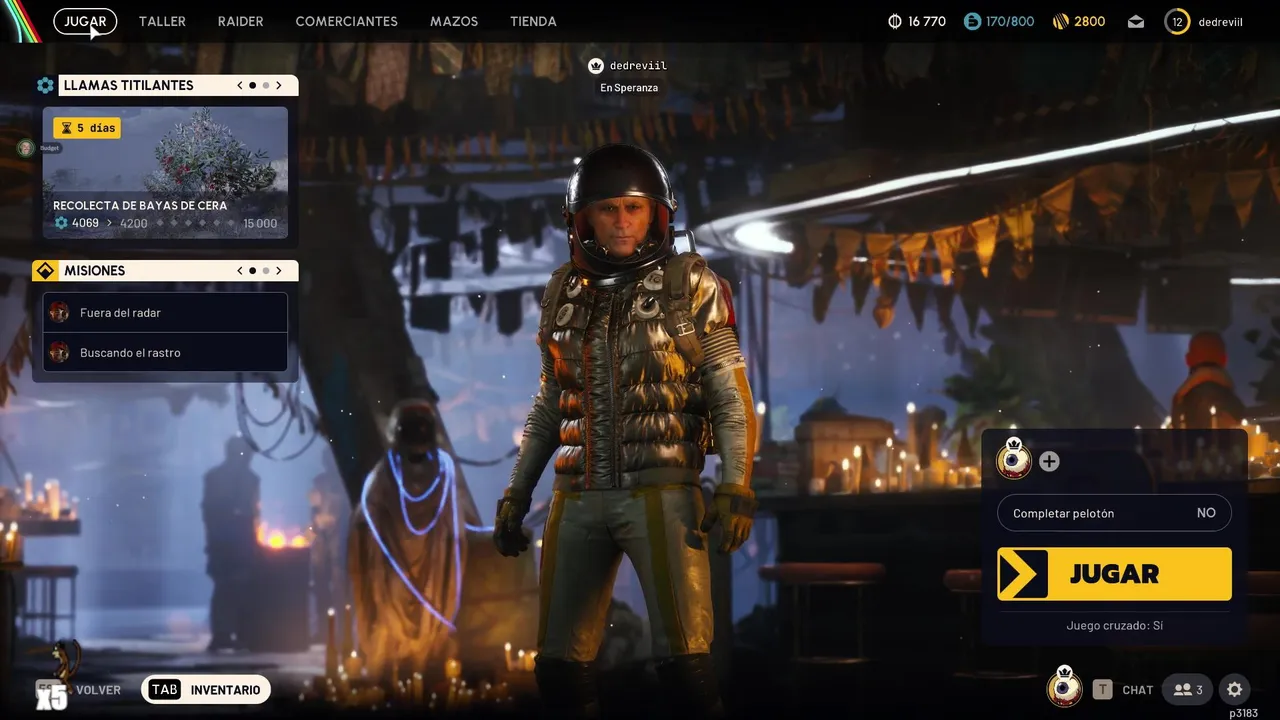Open the MAZOS tab
1280x720 pixels.
[x=454, y=21]
